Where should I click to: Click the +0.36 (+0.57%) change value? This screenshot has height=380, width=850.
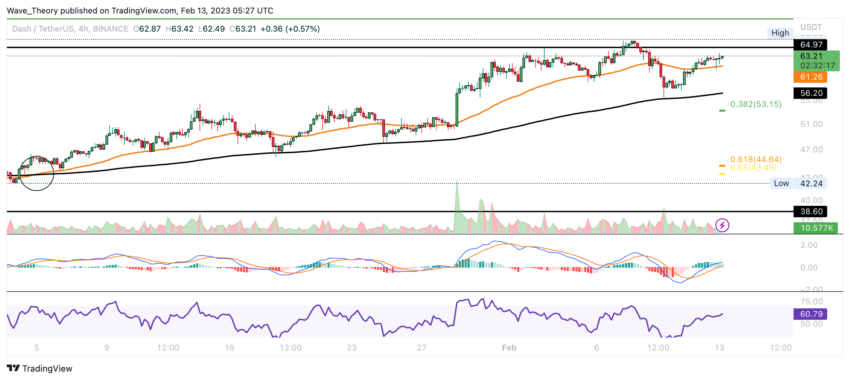(289, 28)
